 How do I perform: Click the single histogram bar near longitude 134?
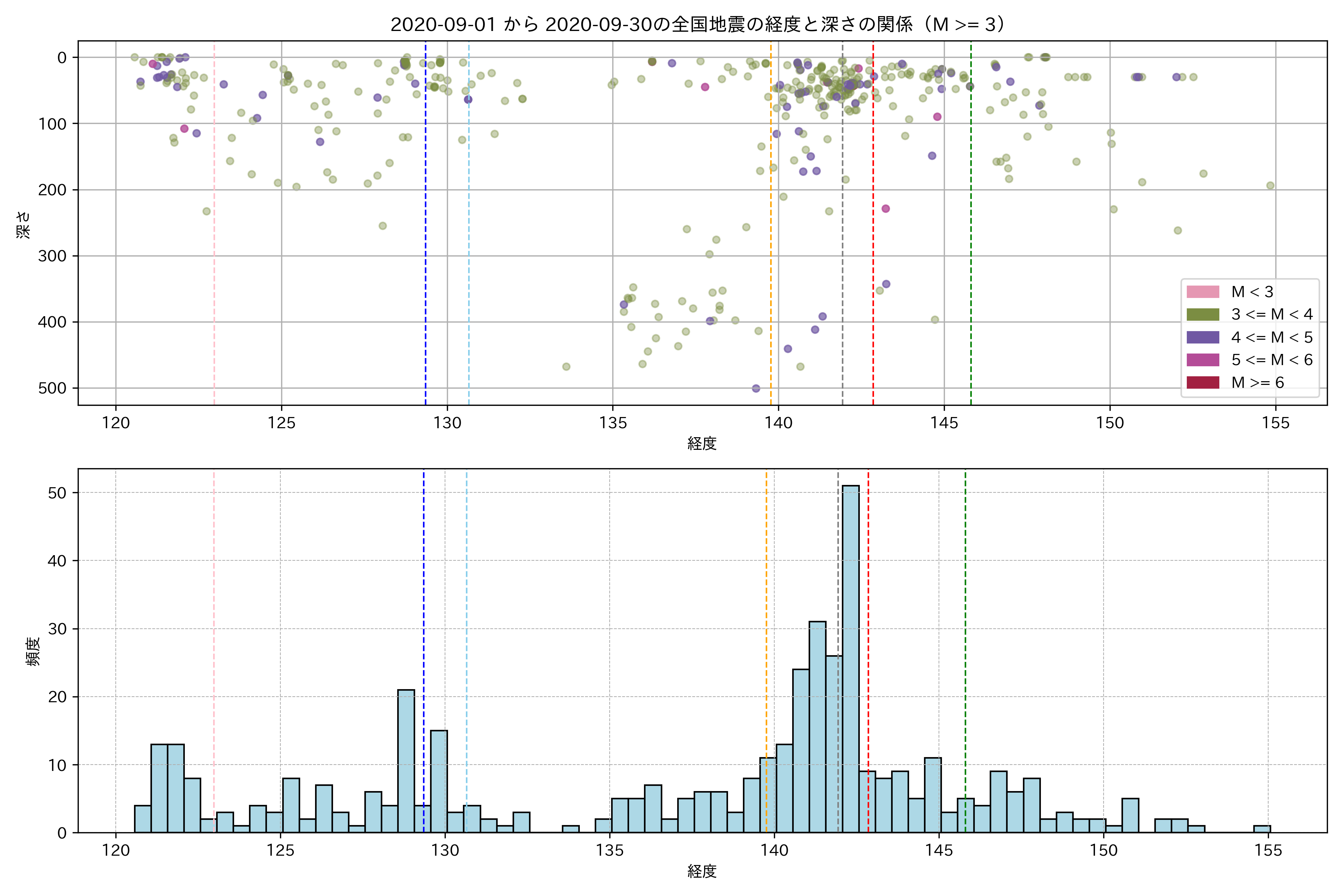coord(570,829)
